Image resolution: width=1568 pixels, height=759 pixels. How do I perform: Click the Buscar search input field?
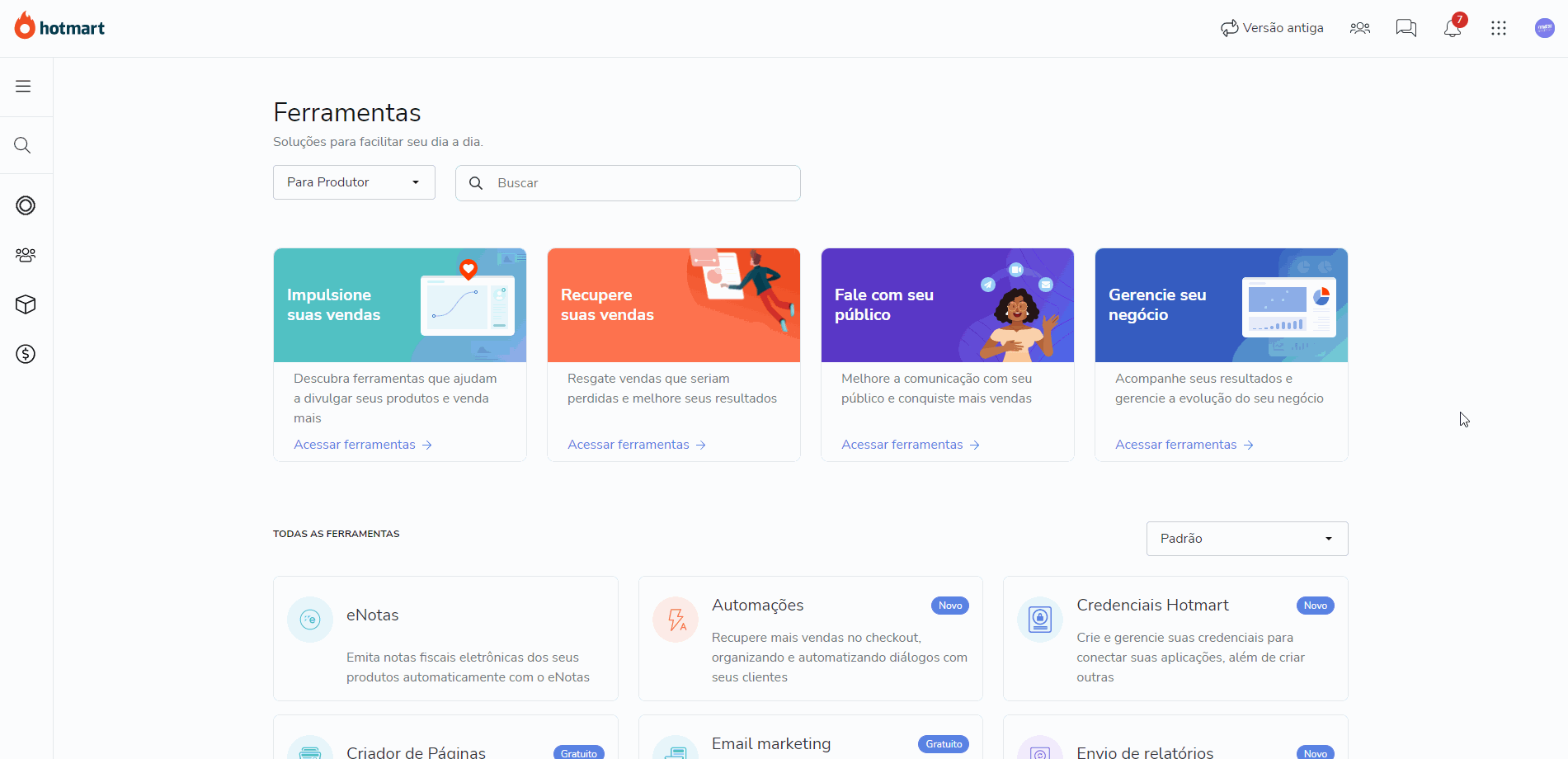coord(628,183)
